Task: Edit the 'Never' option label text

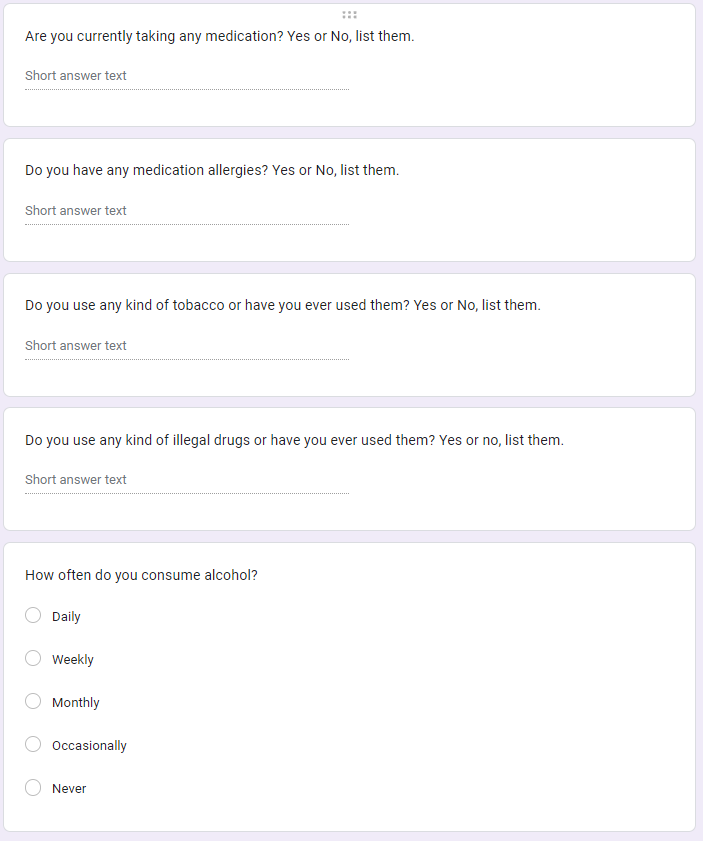Action: coord(69,789)
